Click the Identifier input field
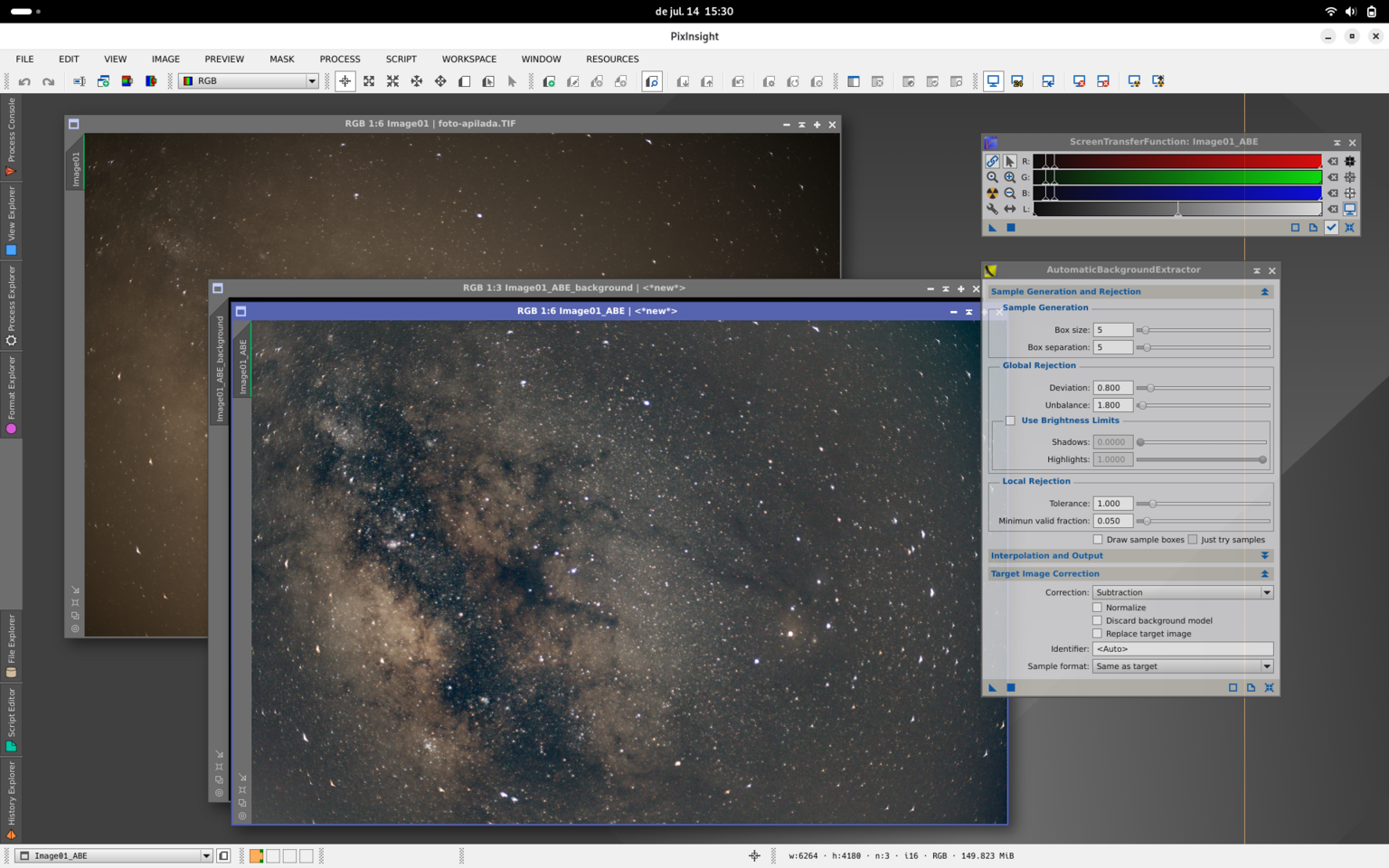Screen dimensions: 1389x868 tap(1183, 649)
